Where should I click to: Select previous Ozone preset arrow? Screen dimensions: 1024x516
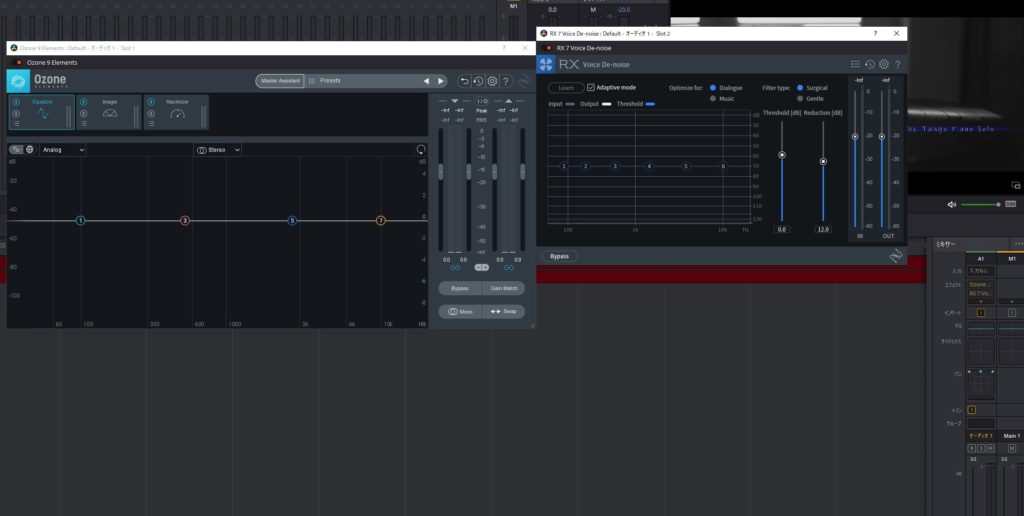click(426, 81)
